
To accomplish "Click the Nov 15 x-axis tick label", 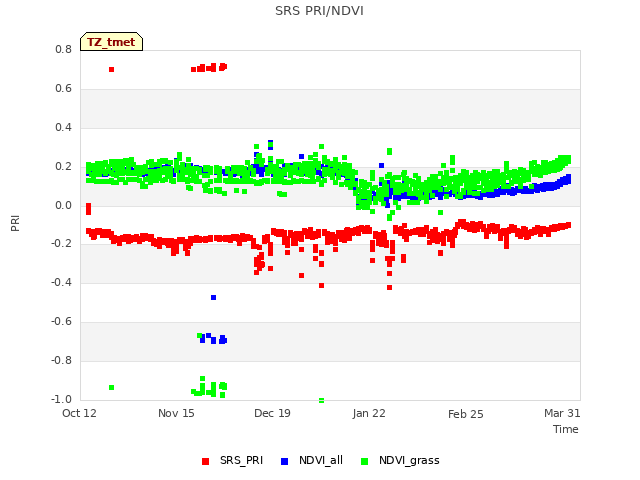I will [176, 413].
